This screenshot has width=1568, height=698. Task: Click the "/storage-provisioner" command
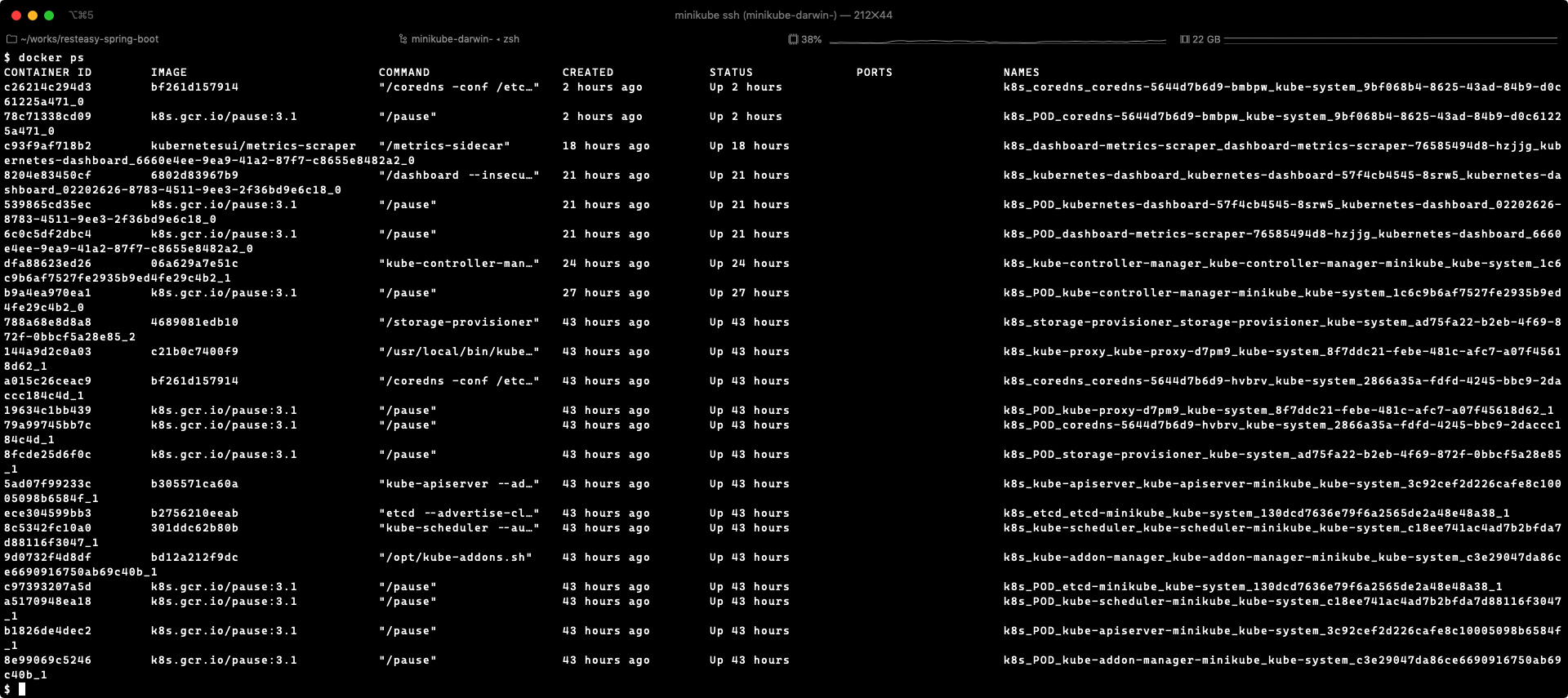(459, 322)
